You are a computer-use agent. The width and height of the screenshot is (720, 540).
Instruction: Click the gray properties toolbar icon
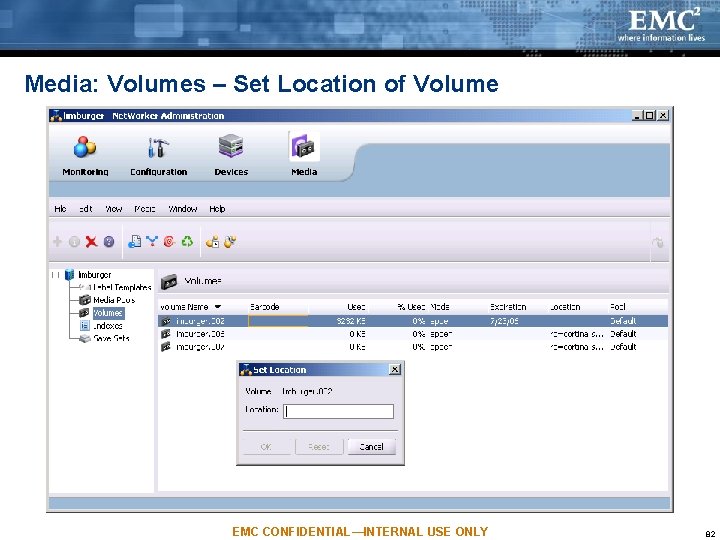(x=74, y=242)
